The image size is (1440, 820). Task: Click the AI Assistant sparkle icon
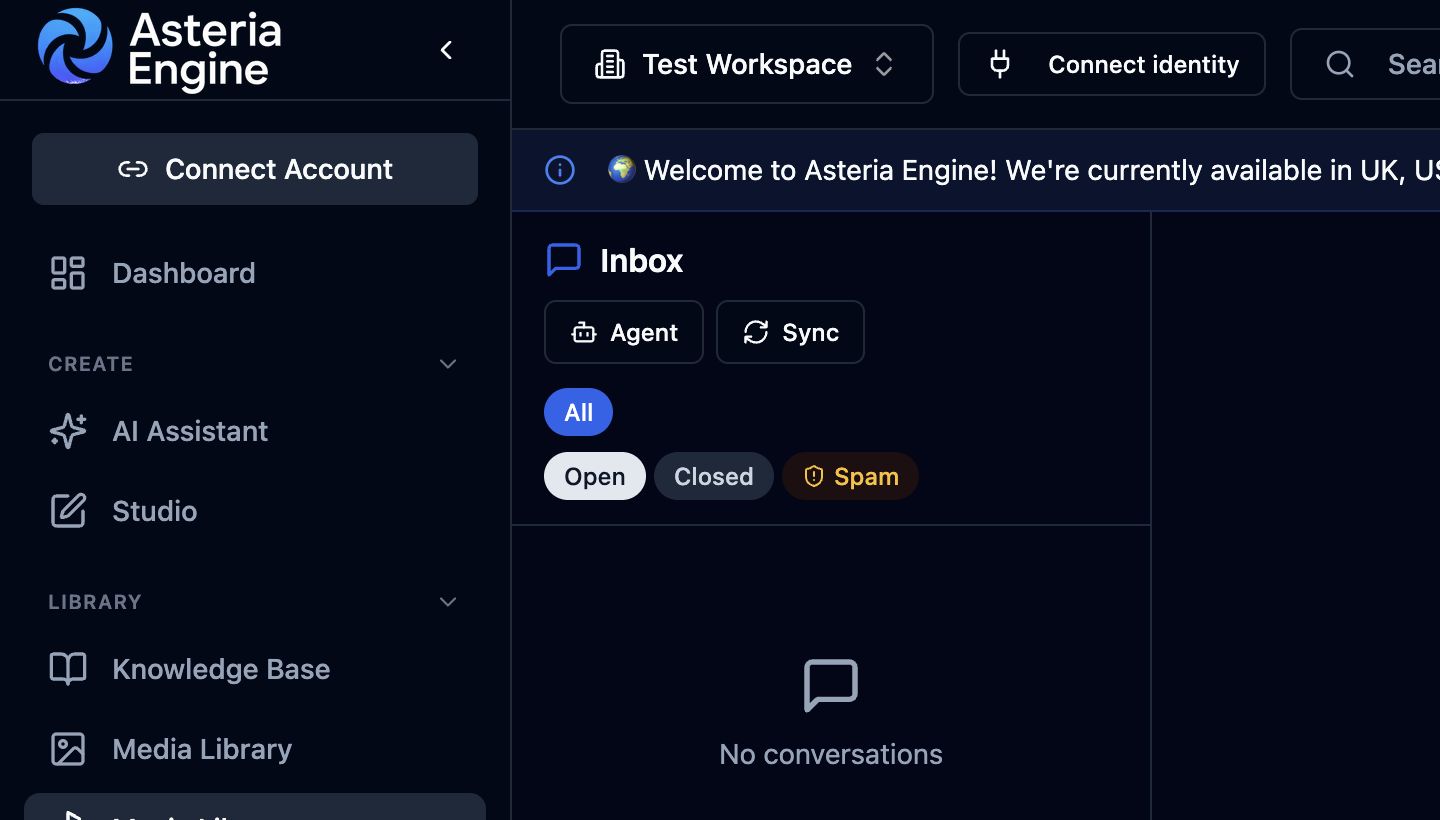point(68,431)
